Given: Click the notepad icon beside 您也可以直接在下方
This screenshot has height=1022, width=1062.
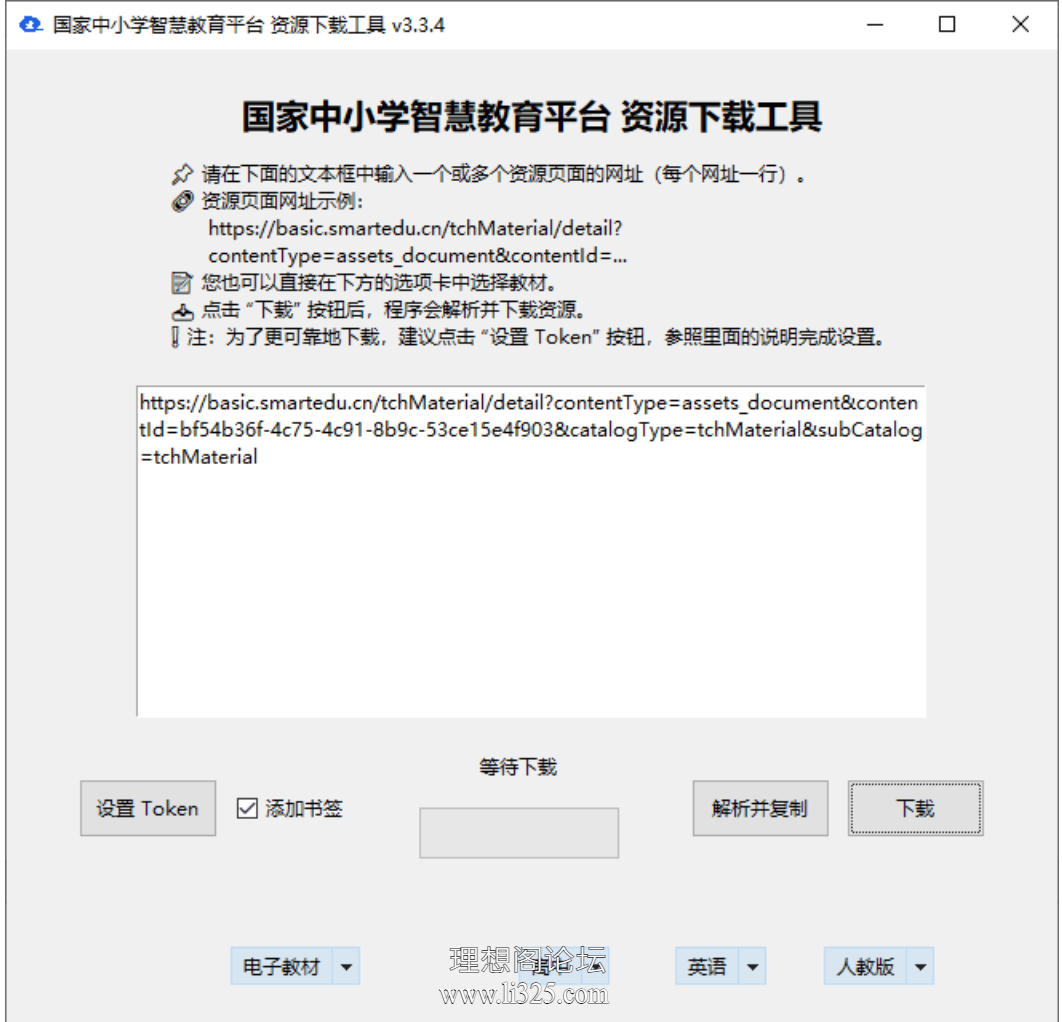Looking at the screenshot, I should pos(182,282).
